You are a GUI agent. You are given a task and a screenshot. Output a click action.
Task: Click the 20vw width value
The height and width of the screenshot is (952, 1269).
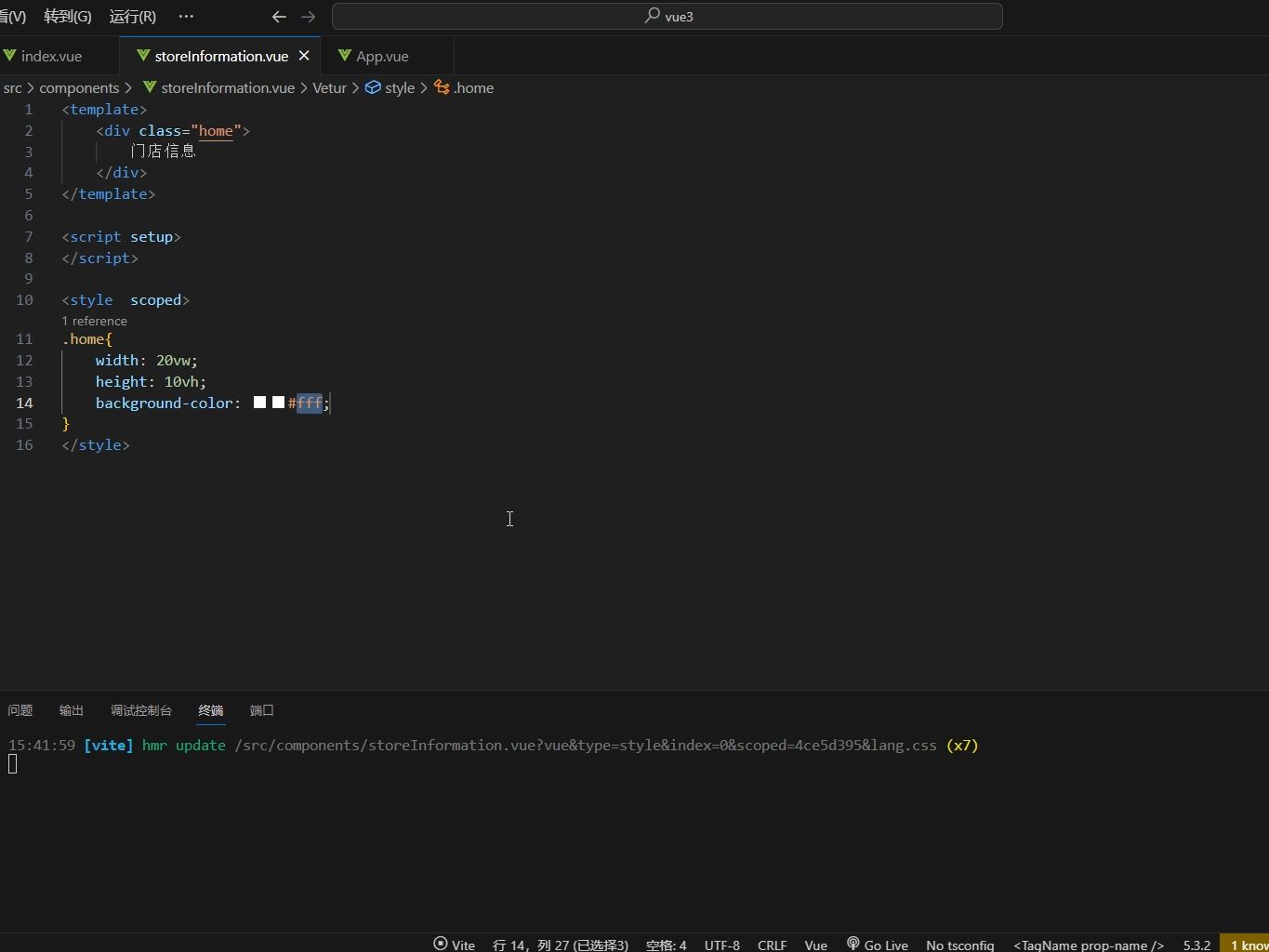coord(173,360)
